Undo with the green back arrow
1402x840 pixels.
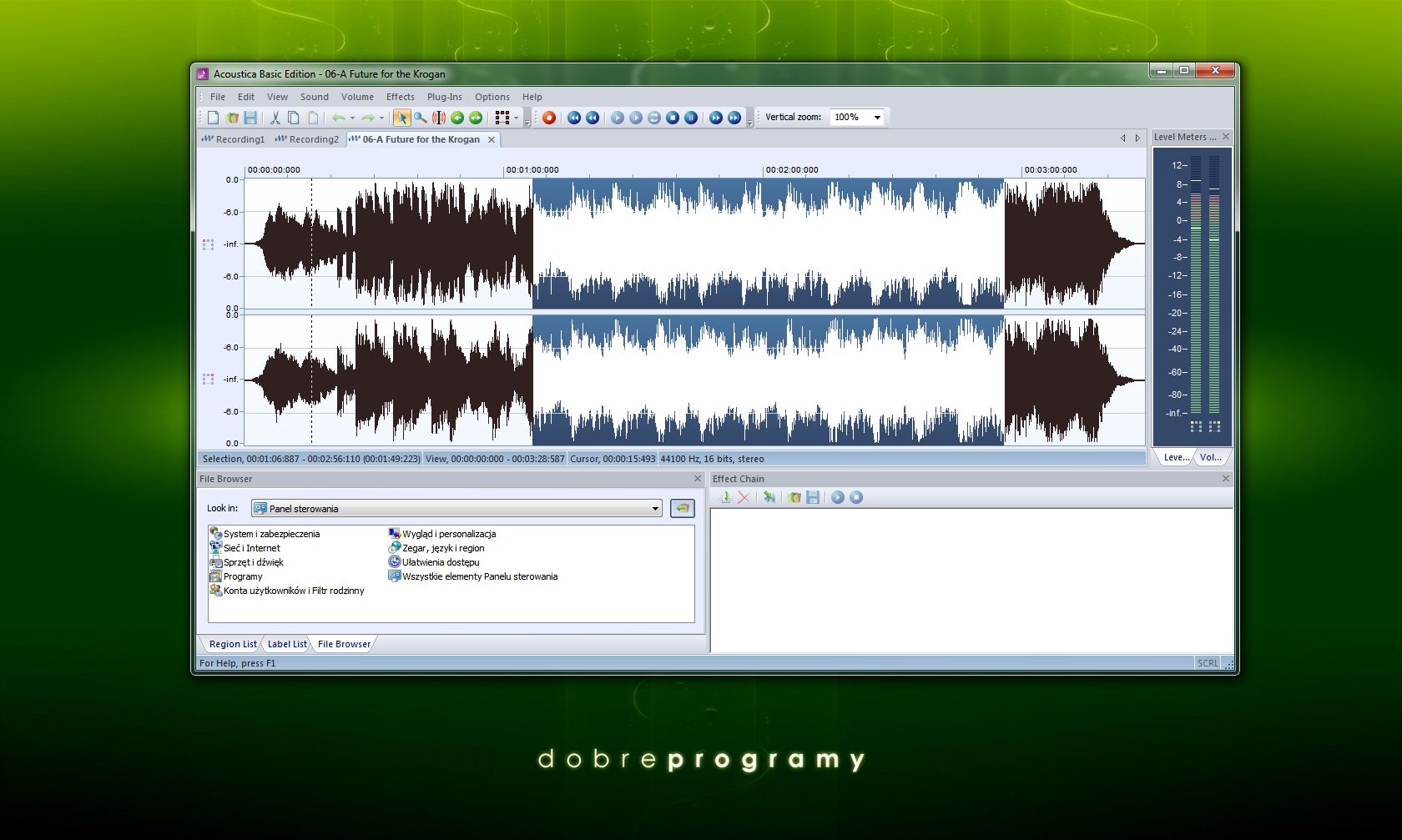338,118
